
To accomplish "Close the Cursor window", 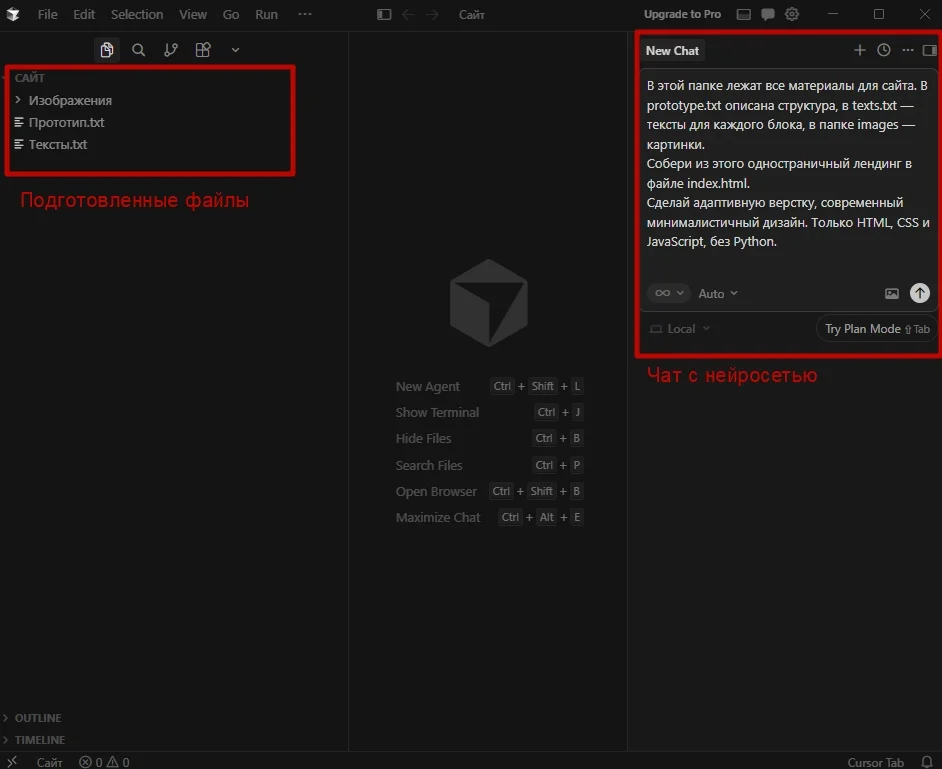I will click(x=925, y=14).
